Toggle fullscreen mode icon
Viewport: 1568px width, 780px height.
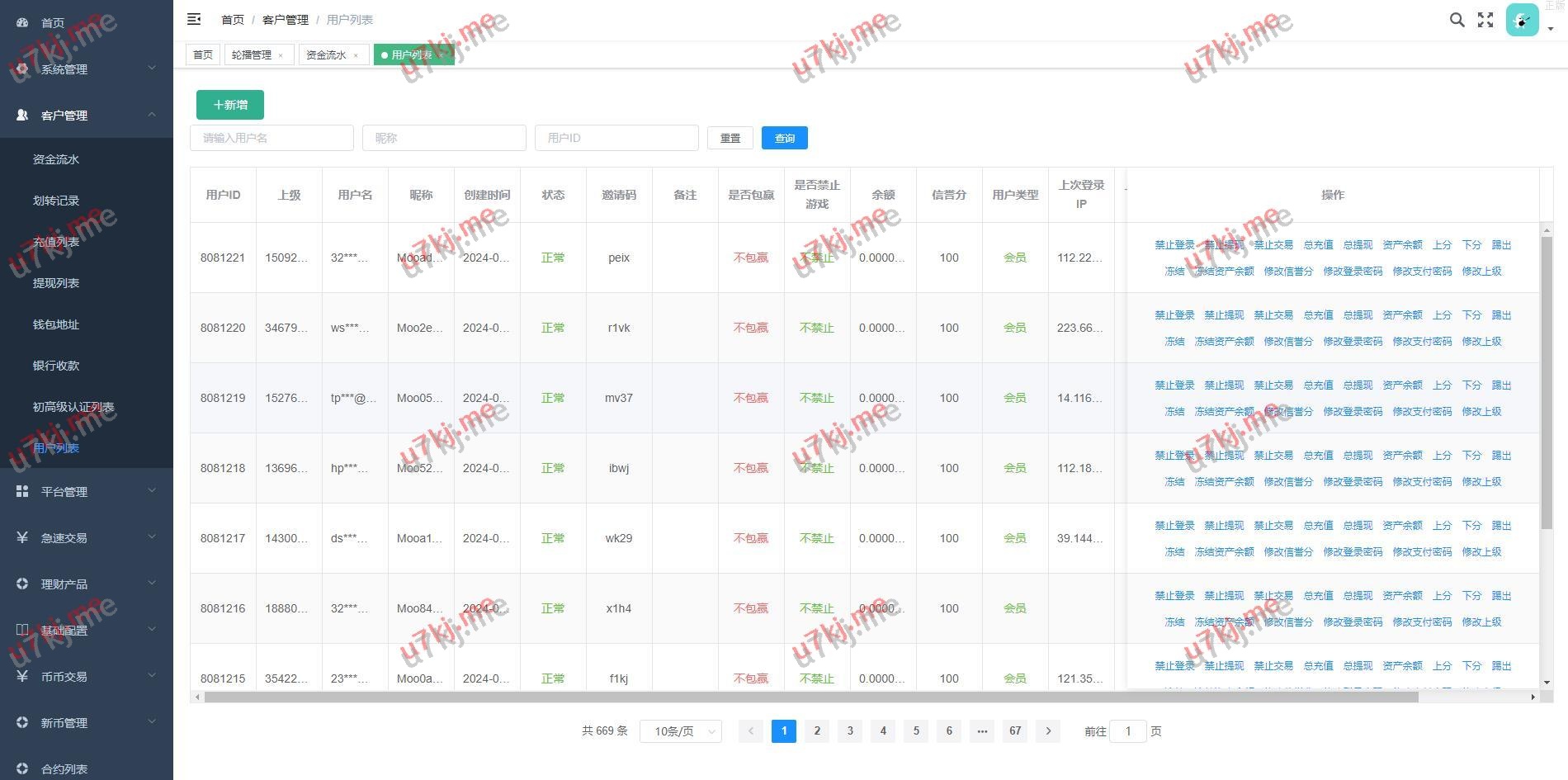pos(1485,20)
